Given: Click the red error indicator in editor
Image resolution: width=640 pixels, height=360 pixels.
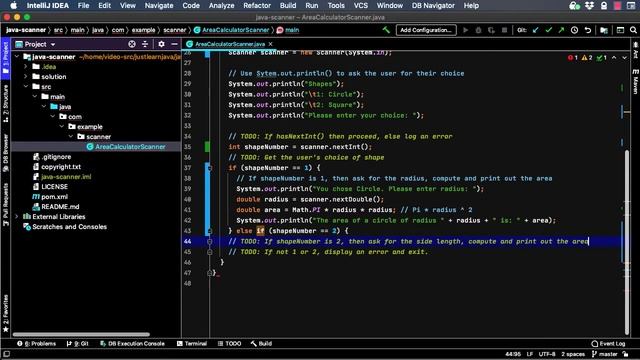Looking at the screenshot, I should [x=573, y=58].
